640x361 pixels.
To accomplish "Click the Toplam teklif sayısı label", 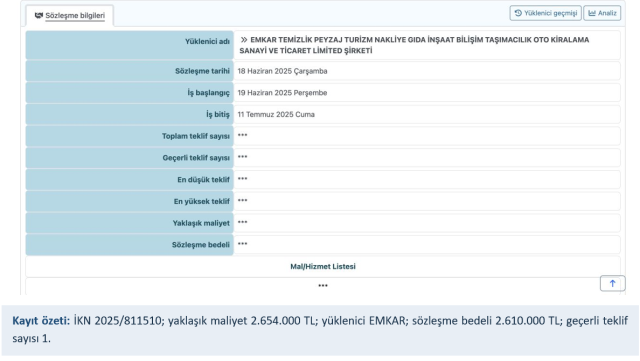I will [x=196, y=136].
